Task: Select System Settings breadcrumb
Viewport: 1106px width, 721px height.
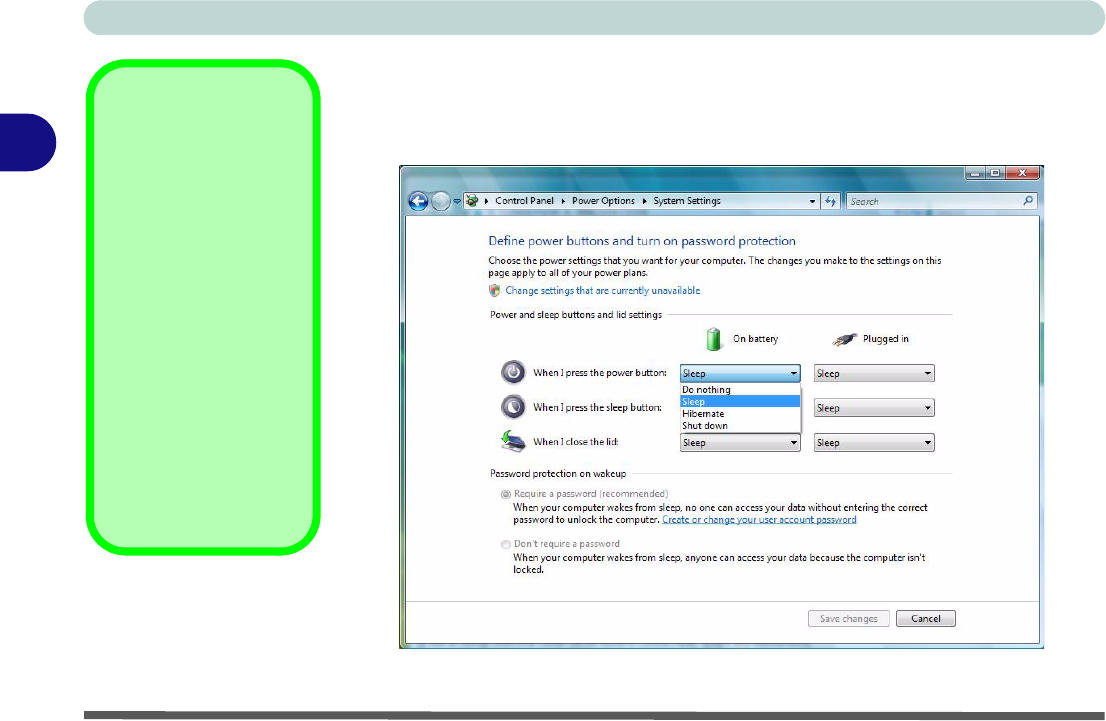Action: click(686, 201)
